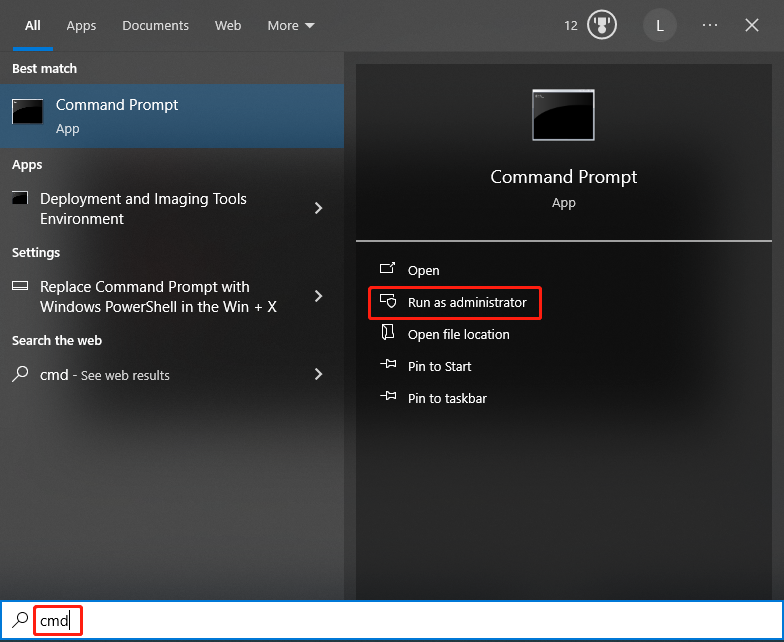Screen dimensions: 784x642
Task: Click the Command Prompt icon in best match
Action: pos(28,111)
